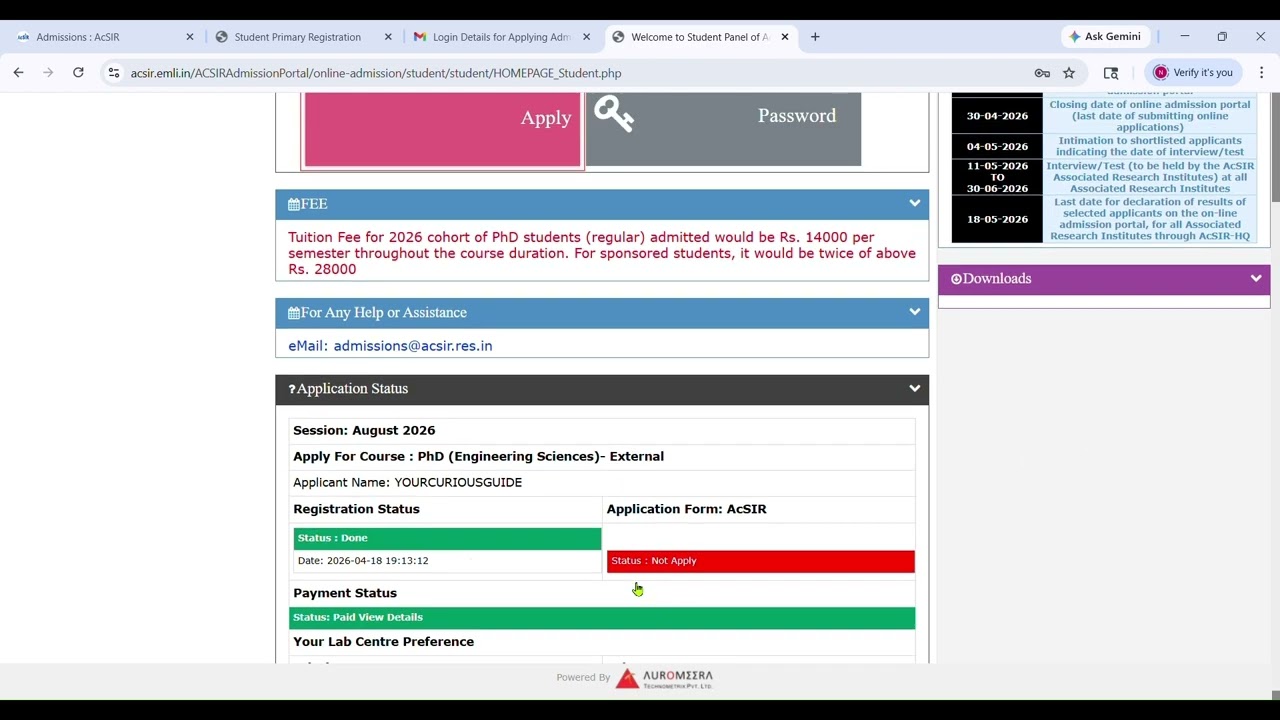Click Last date for declaration of results text

pos(1150,219)
